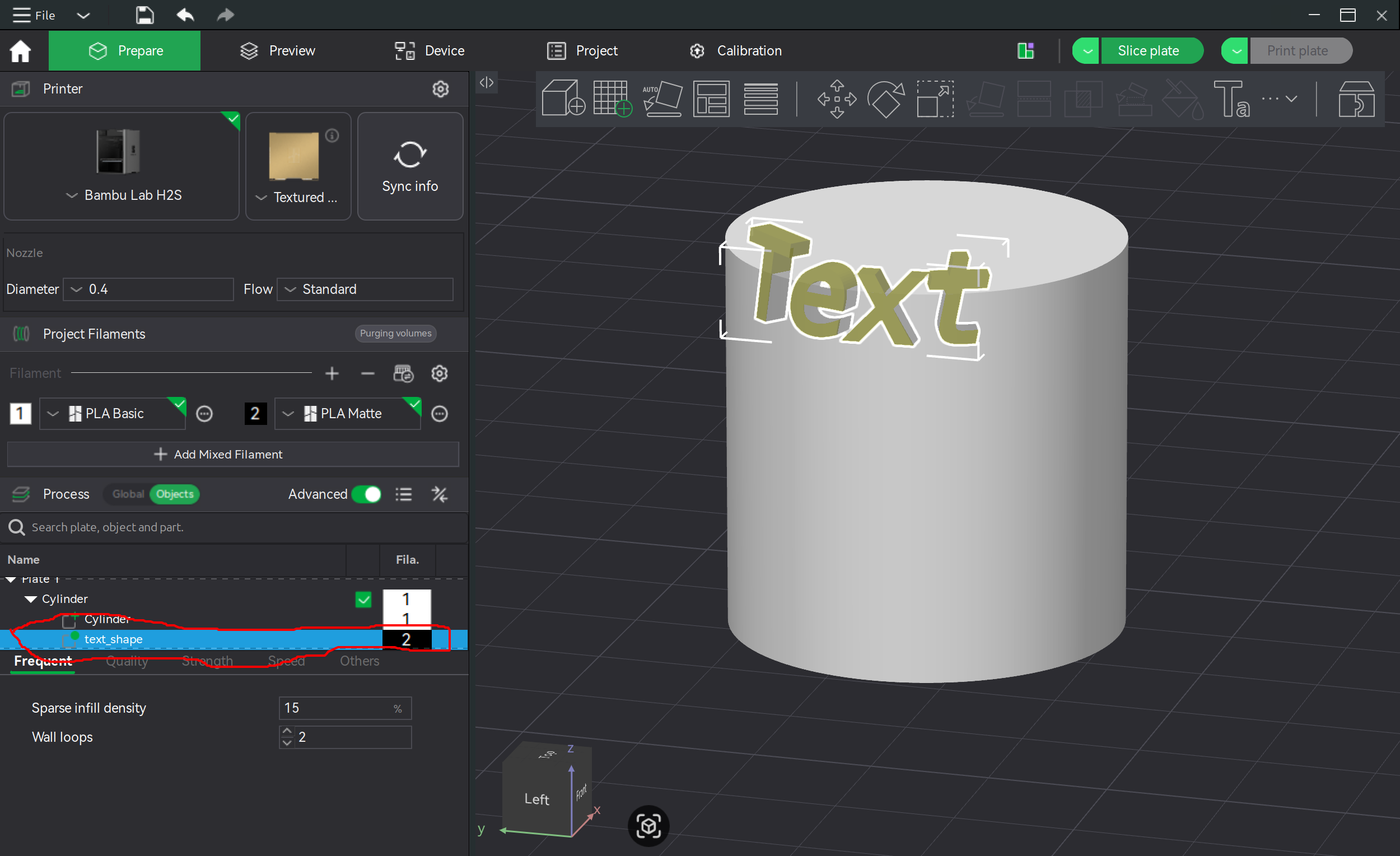This screenshot has height=856, width=1400.
Task: Click the Save icon in title bar
Action: (145, 15)
